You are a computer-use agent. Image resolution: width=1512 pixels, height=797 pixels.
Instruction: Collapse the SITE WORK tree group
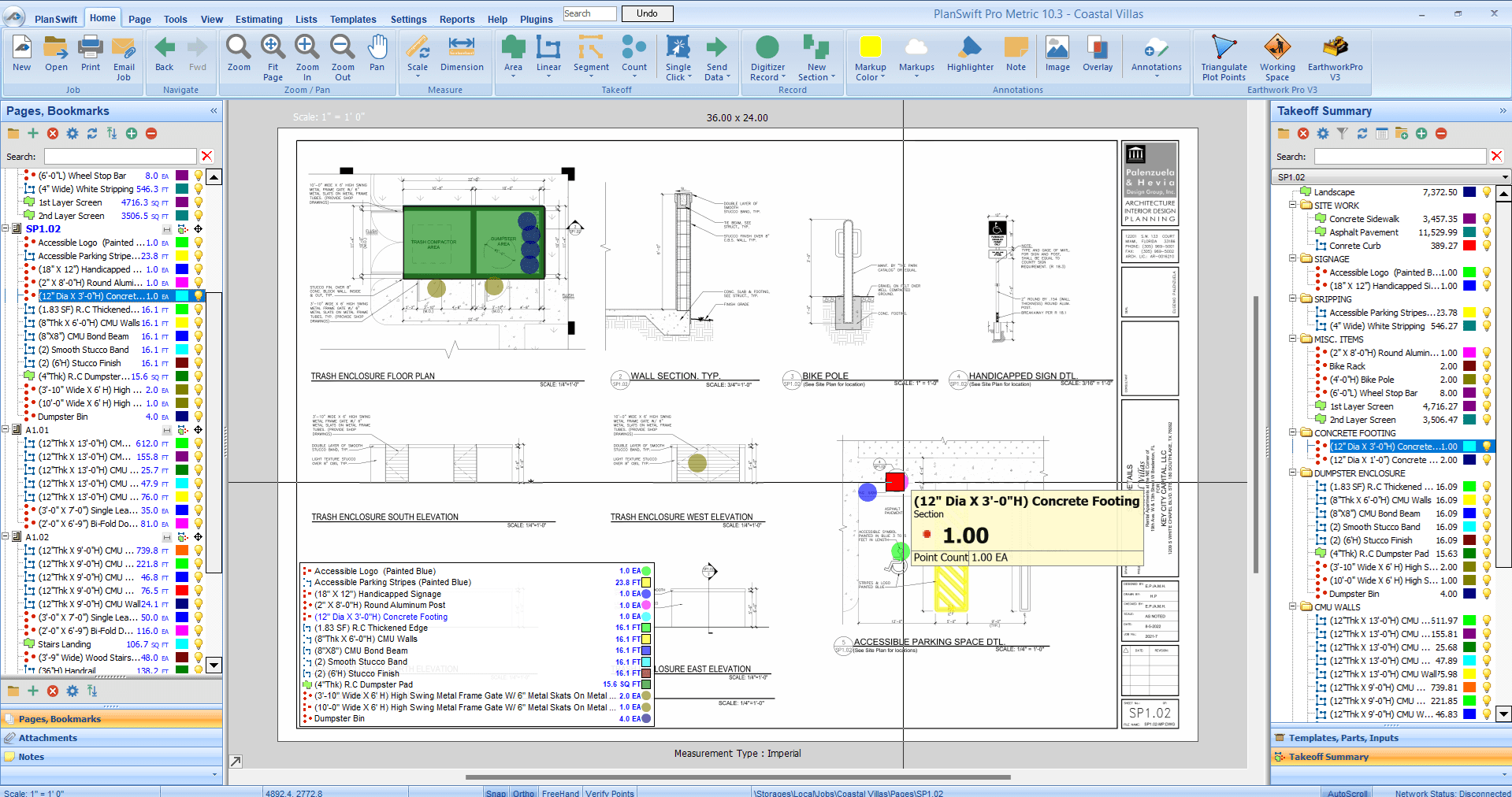(1293, 206)
